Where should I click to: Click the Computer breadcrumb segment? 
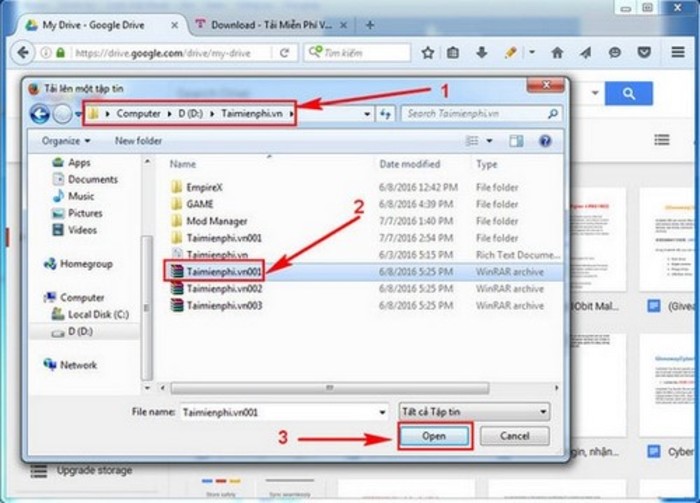(138, 114)
